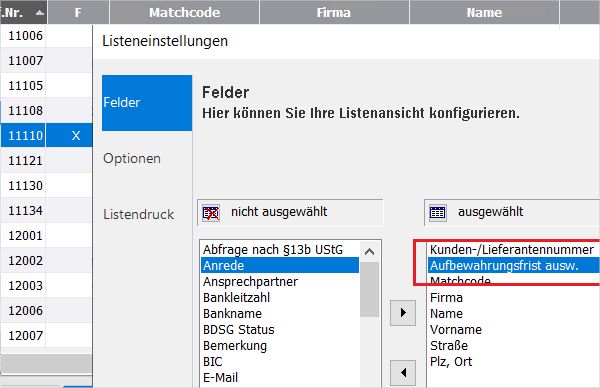The height and width of the screenshot is (388, 600).
Task: Select 'Name' in the selected fields list
Action: point(514,313)
